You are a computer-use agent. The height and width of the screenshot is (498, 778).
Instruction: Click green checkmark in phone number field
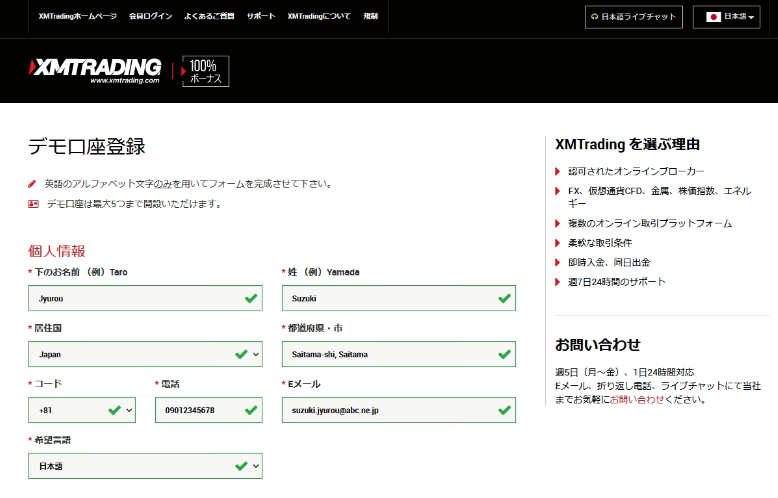251,410
